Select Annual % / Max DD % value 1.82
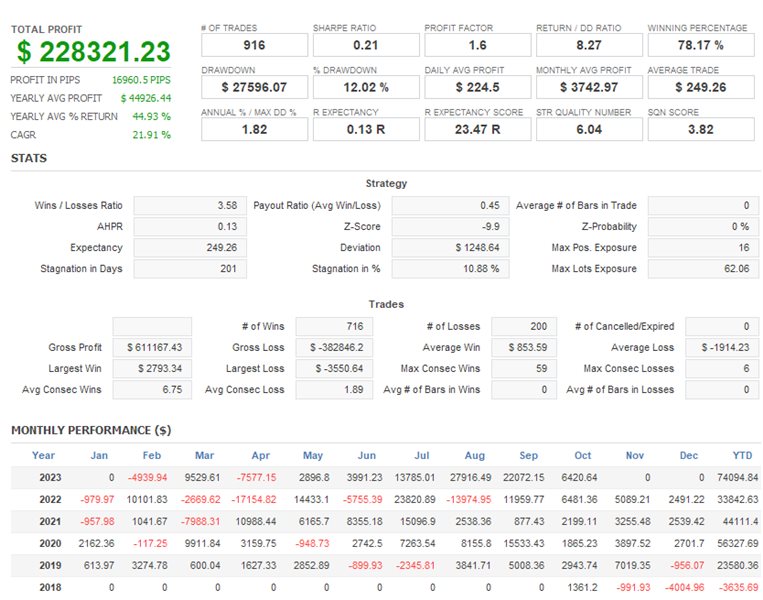The image size is (763, 600). pos(254,129)
